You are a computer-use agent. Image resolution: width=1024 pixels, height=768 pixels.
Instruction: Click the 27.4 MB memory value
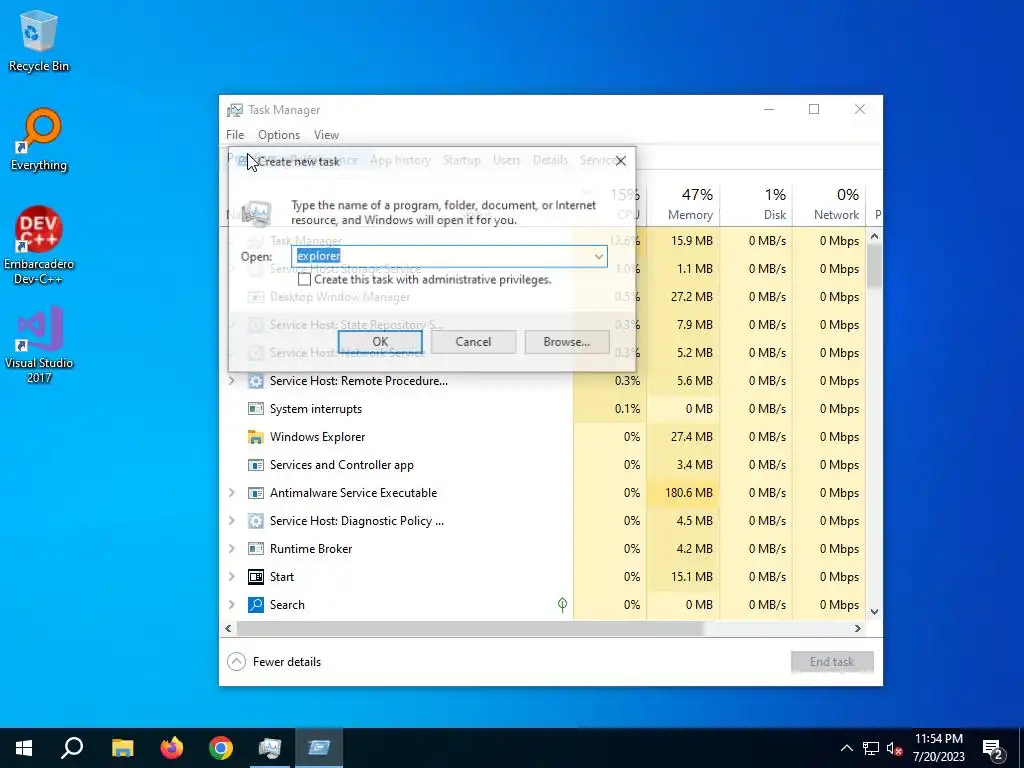pyautogui.click(x=691, y=437)
